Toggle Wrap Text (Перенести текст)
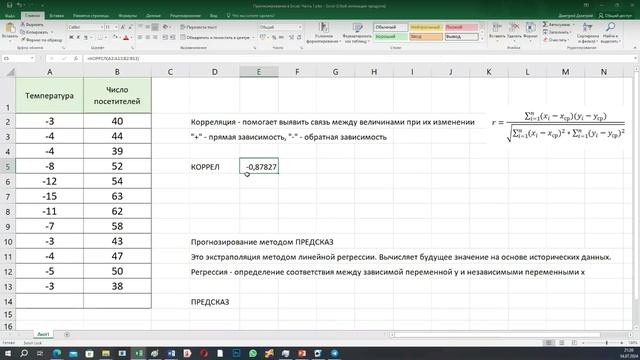This screenshot has width=640, height=360. [199, 27]
